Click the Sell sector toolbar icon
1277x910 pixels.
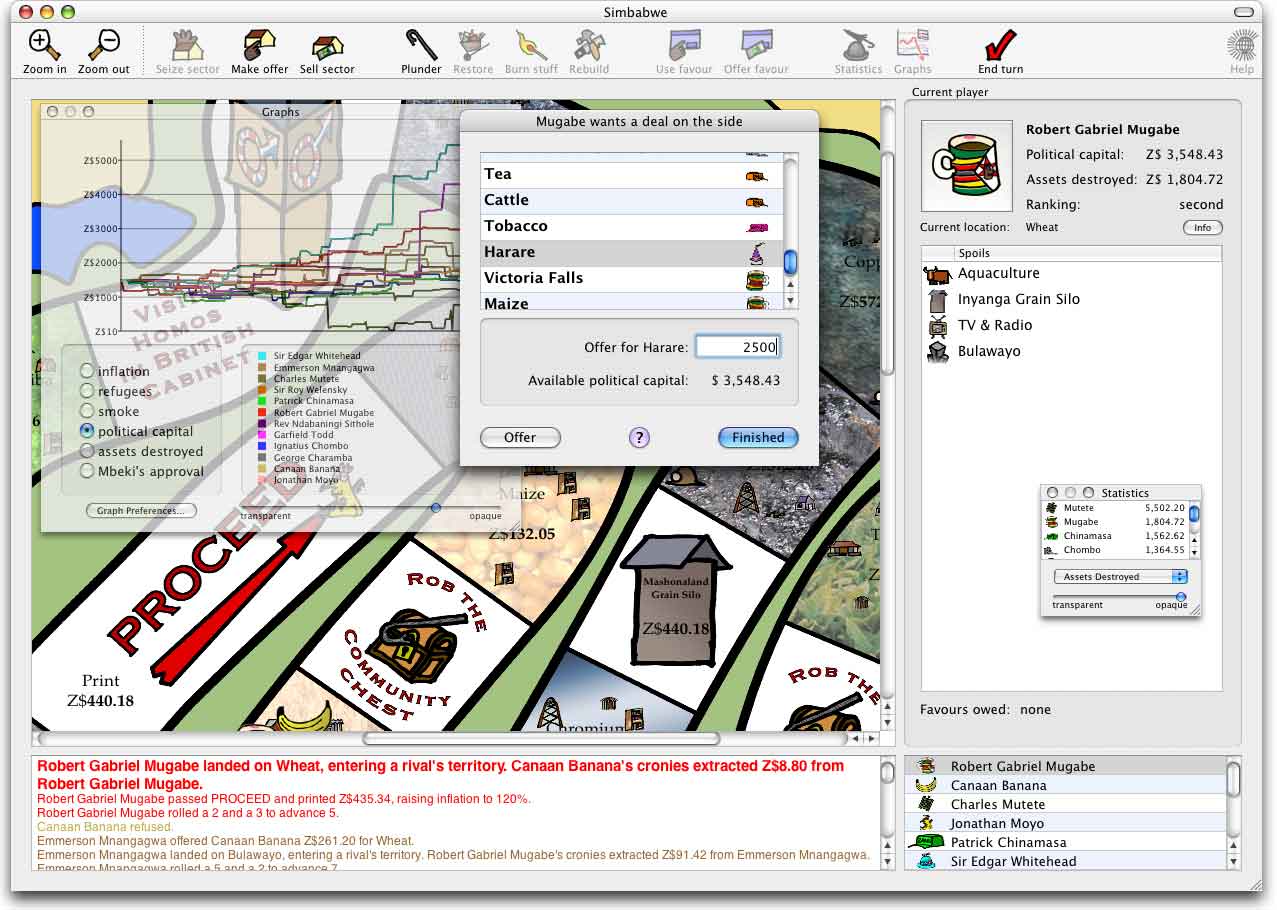click(x=327, y=46)
